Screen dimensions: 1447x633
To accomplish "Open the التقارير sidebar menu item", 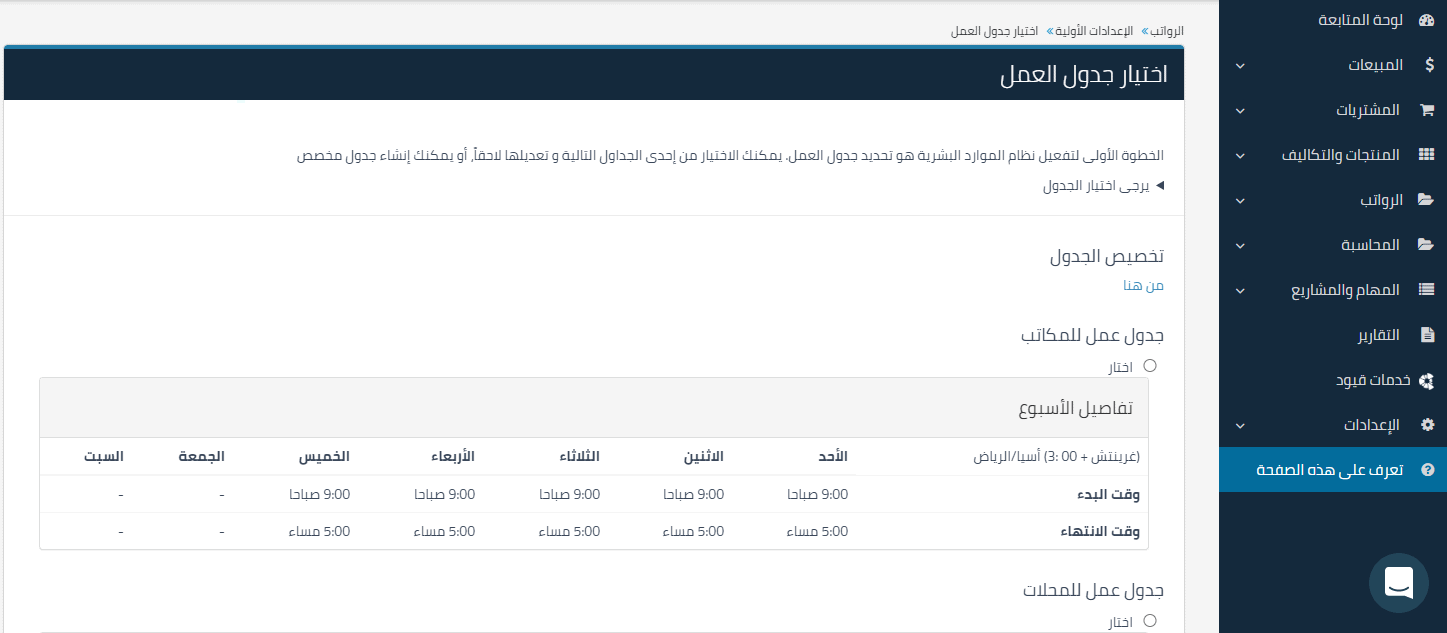I will click(x=1378, y=334).
